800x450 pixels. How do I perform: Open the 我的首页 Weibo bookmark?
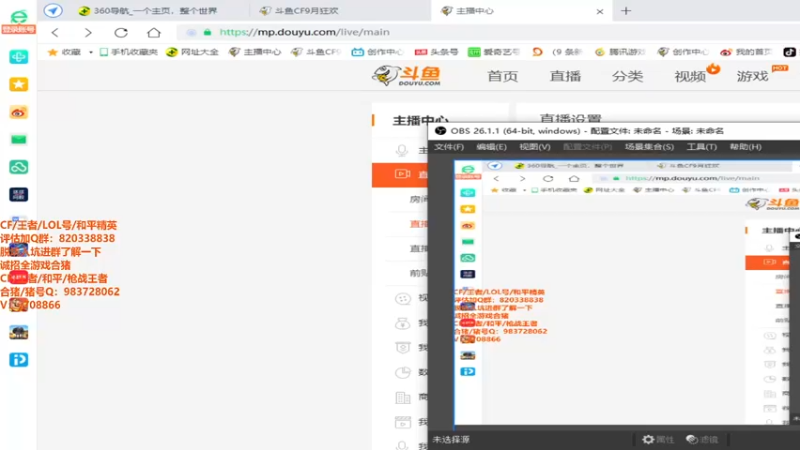pyautogui.click(x=746, y=52)
